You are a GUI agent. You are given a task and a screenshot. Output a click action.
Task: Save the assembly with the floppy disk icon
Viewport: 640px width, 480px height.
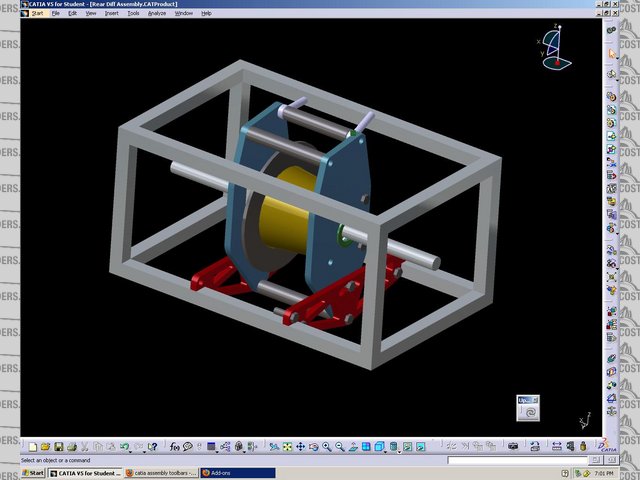pos(58,447)
